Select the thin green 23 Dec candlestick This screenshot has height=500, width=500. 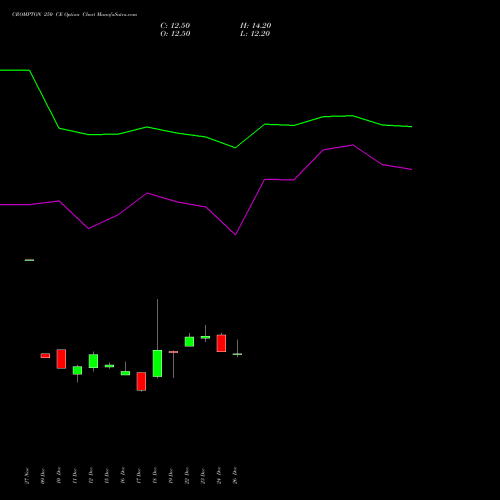coord(205,333)
